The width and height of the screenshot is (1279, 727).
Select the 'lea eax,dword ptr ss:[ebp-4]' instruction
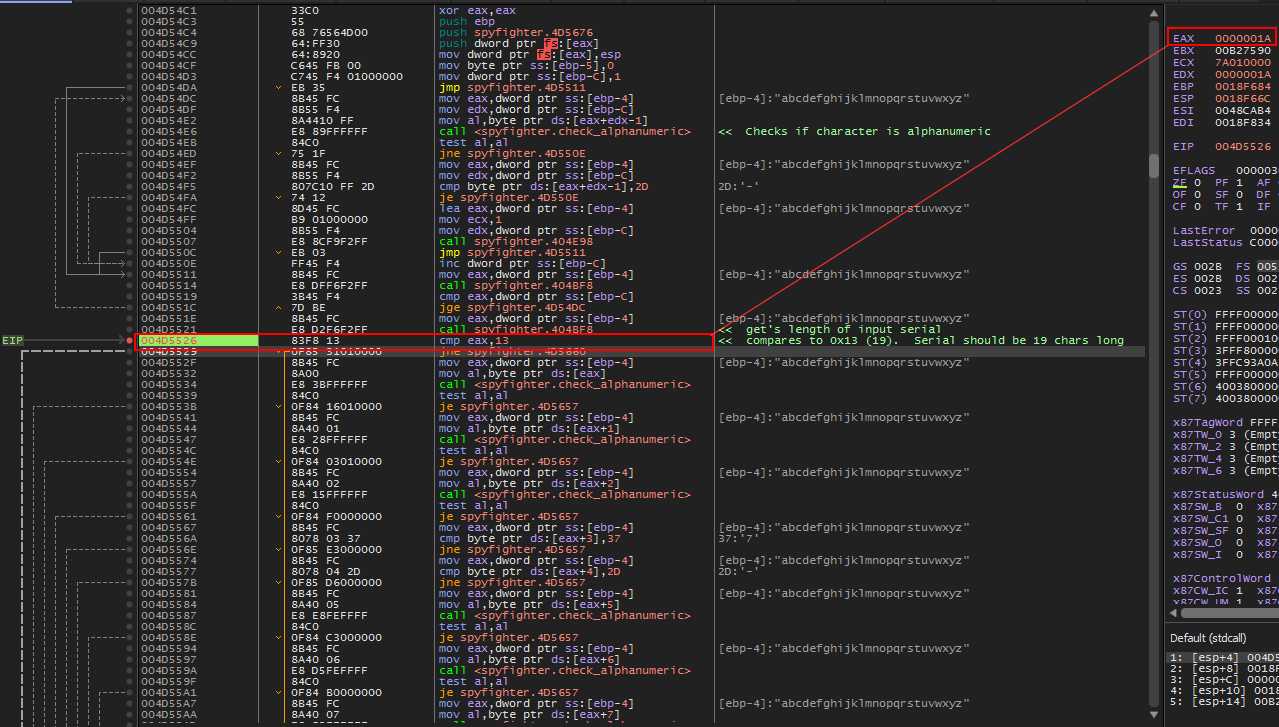click(x=536, y=208)
